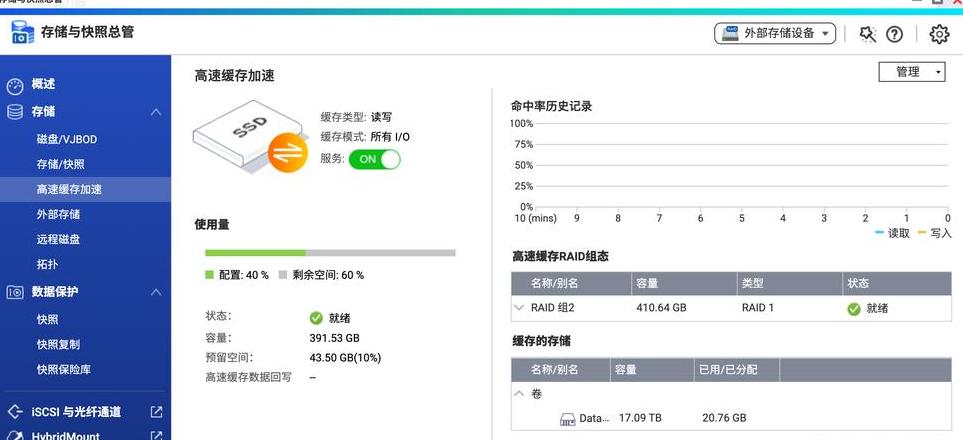Open 磁盘/VJBOD in the sidebar
The height and width of the screenshot is (440, 963).
tap(67, 139)
